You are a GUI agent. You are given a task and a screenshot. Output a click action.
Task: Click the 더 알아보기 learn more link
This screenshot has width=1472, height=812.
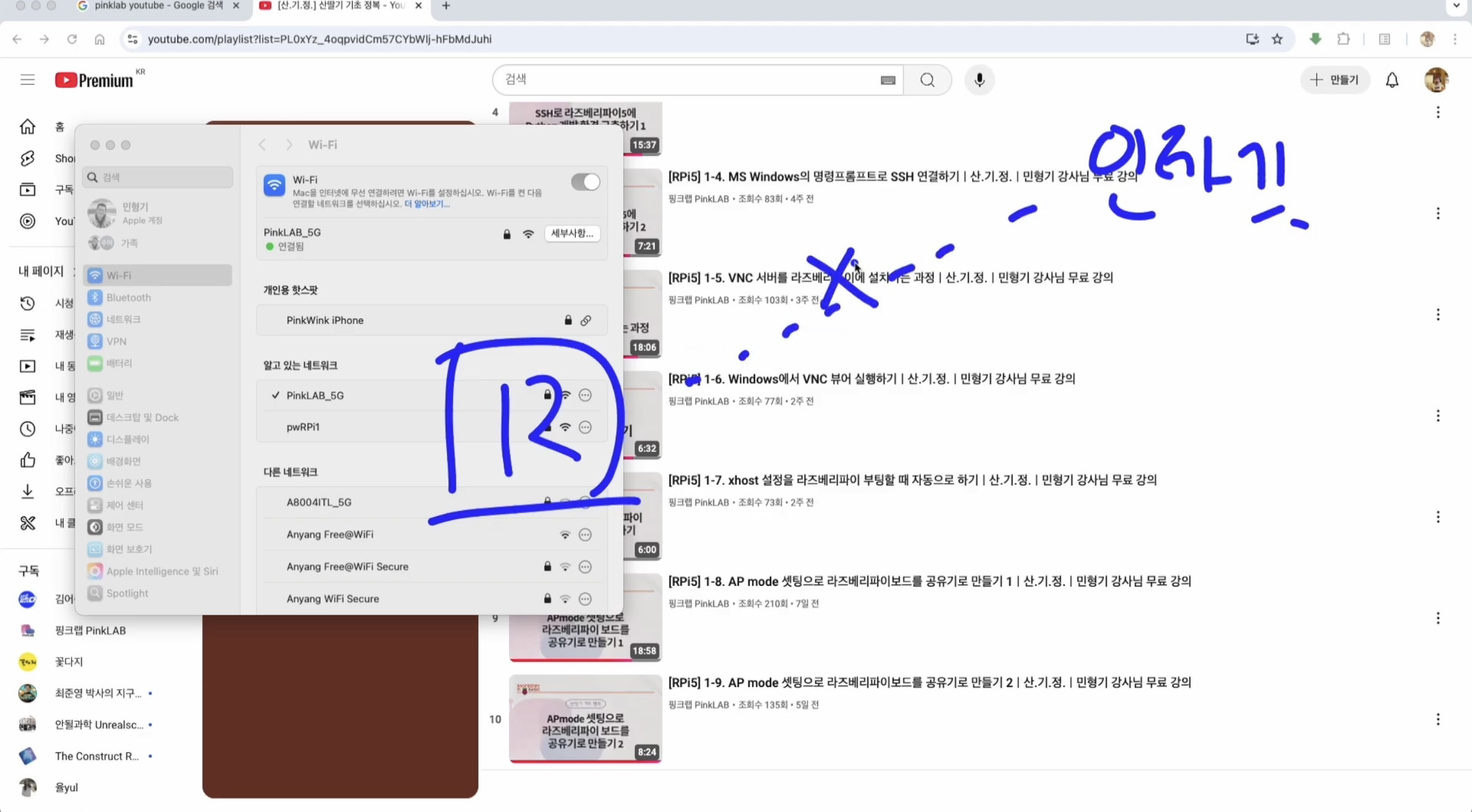coord(427,204)
